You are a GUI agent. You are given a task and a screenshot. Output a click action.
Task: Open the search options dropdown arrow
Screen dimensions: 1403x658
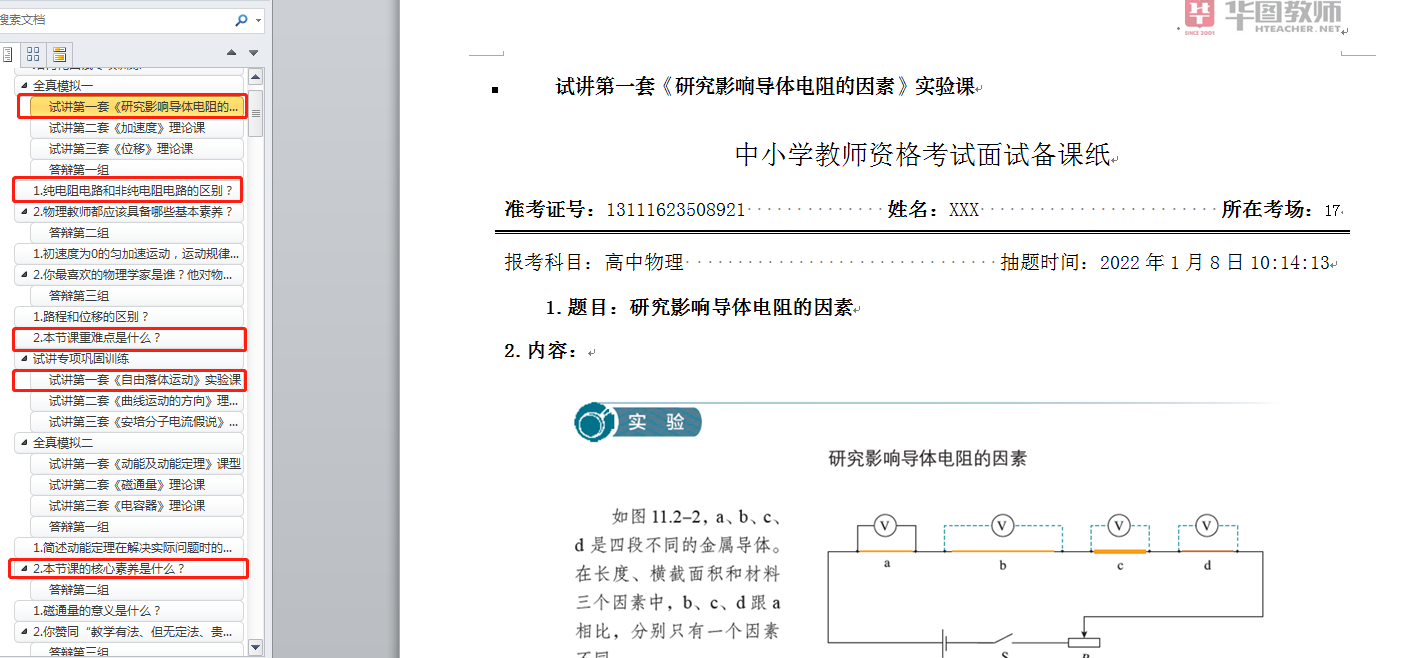[259, 21]
